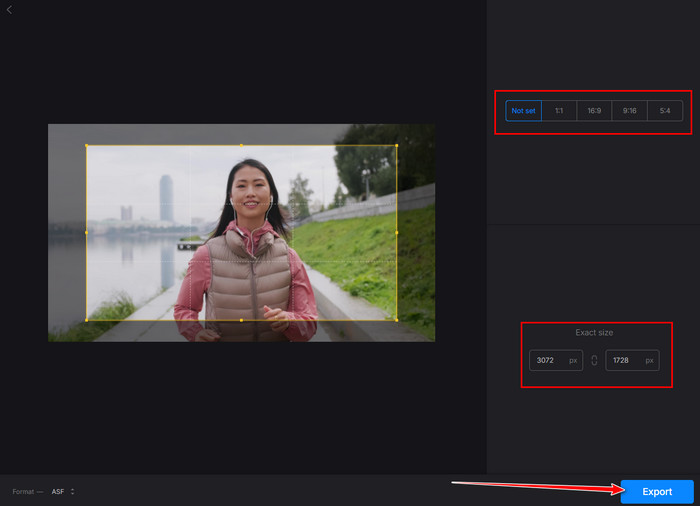
Task: Click the top-center crop edge handle
Action: 241,146
